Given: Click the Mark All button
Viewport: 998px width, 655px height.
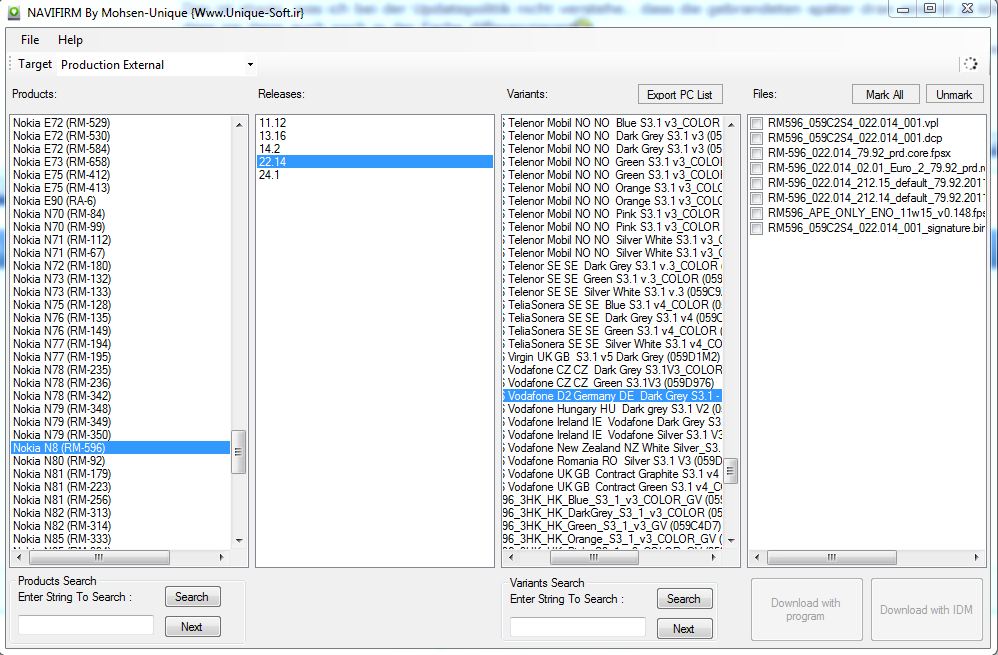Looking at the screenshot, I should click(885, 94).
